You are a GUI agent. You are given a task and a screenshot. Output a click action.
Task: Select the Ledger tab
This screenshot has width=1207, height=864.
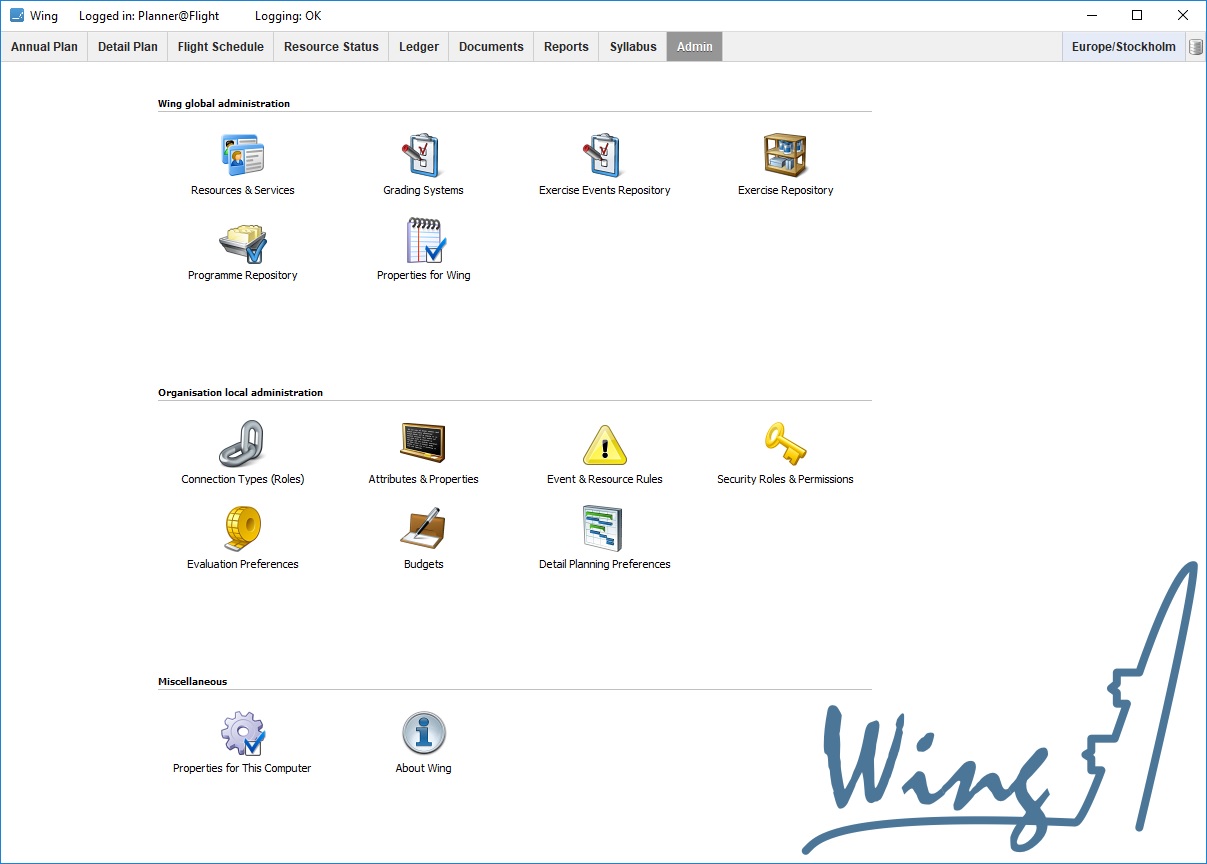(x=419, y=47)
